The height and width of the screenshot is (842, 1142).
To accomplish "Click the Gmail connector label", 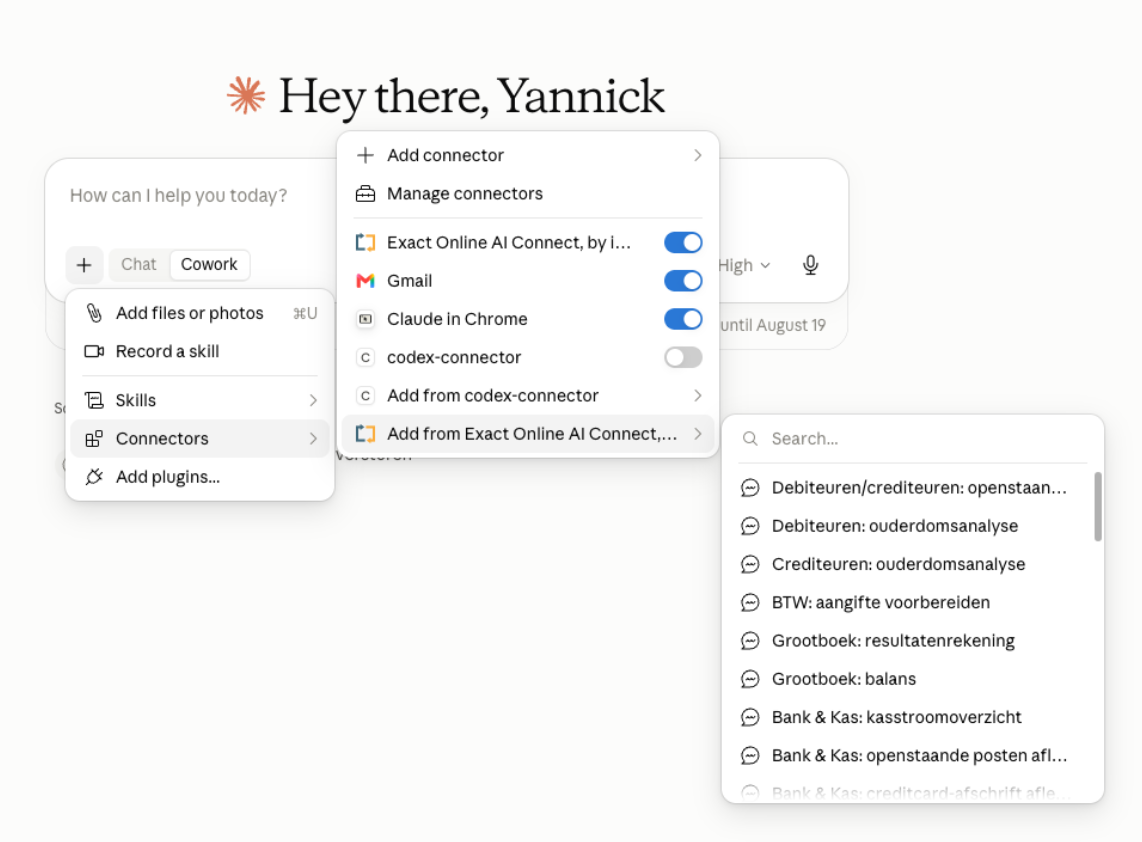I will 409,281.
